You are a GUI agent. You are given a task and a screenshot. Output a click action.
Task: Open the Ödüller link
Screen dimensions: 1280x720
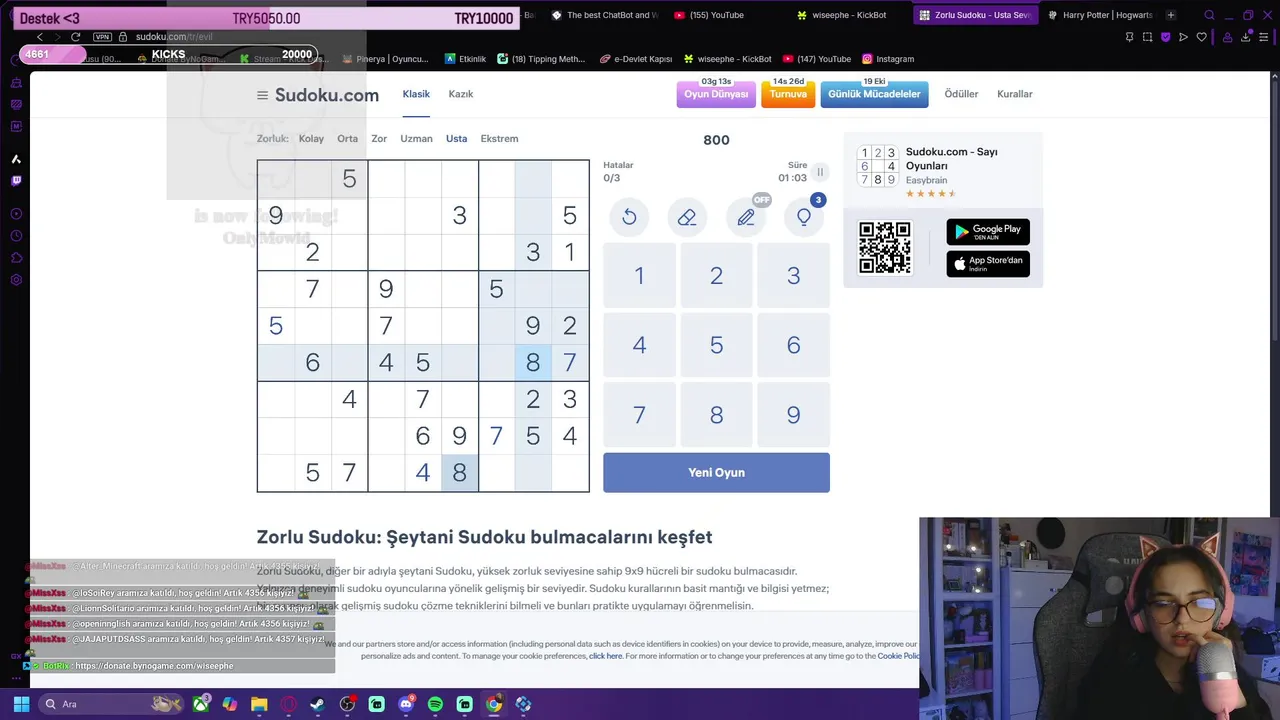[961, 94]
